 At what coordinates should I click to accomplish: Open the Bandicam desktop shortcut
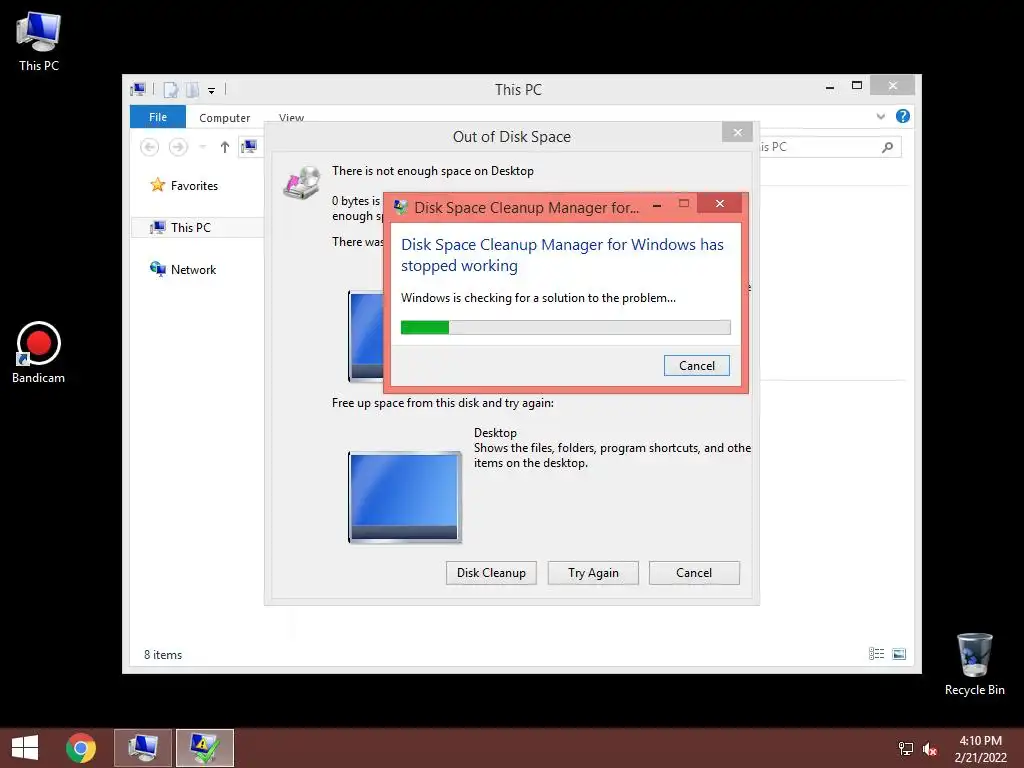[39, 353]
